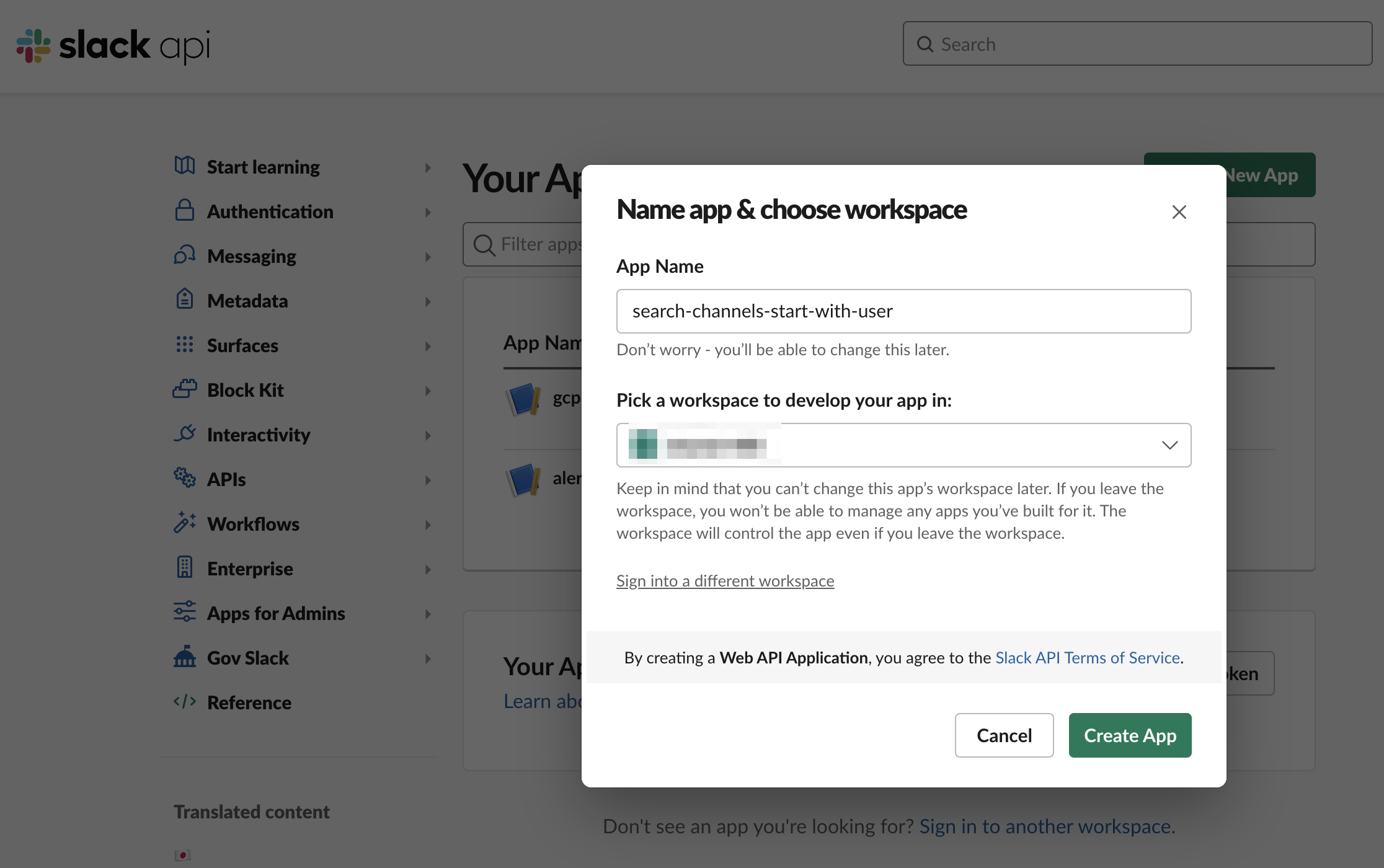Expand the Messaging section arrow
The height and width of the screenshot is (868, 1384).
pos(428,257)
